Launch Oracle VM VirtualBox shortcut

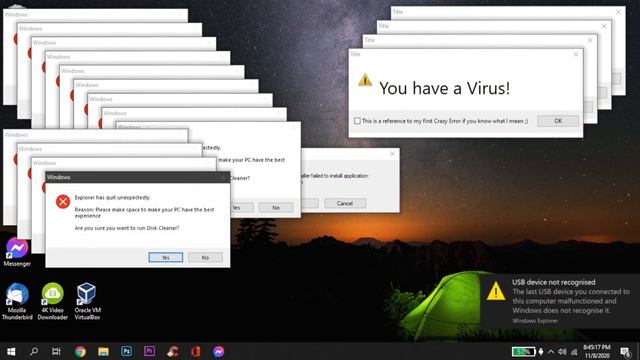87,301
